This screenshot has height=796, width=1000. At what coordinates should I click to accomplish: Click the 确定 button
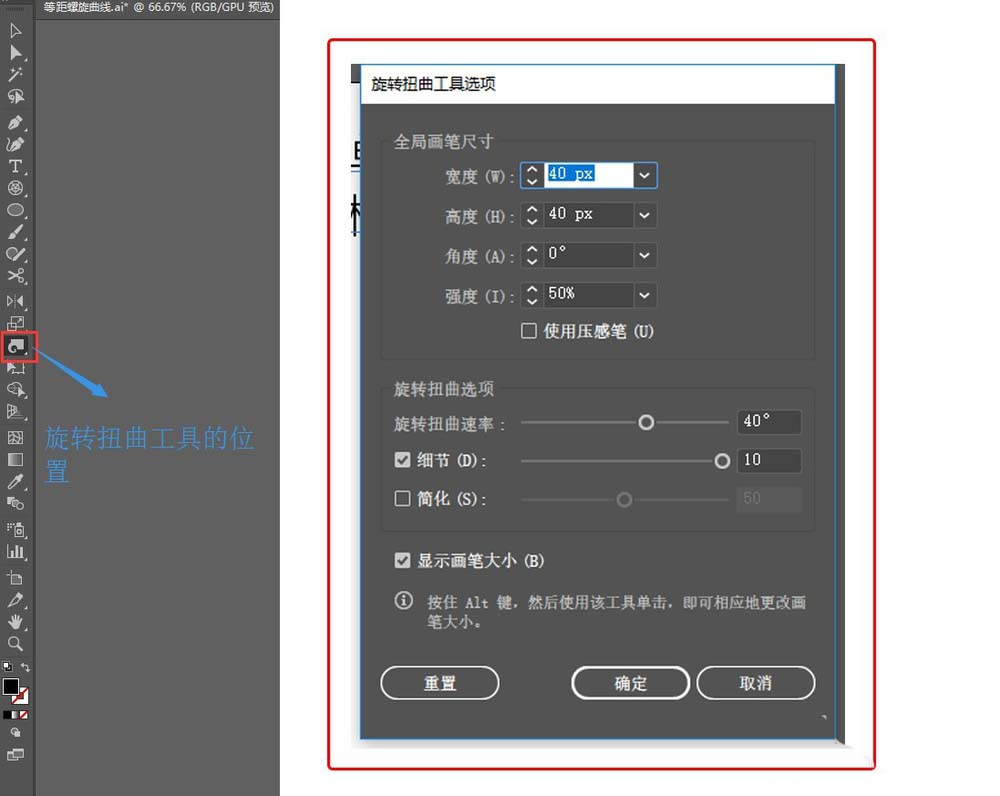[629, 683]
